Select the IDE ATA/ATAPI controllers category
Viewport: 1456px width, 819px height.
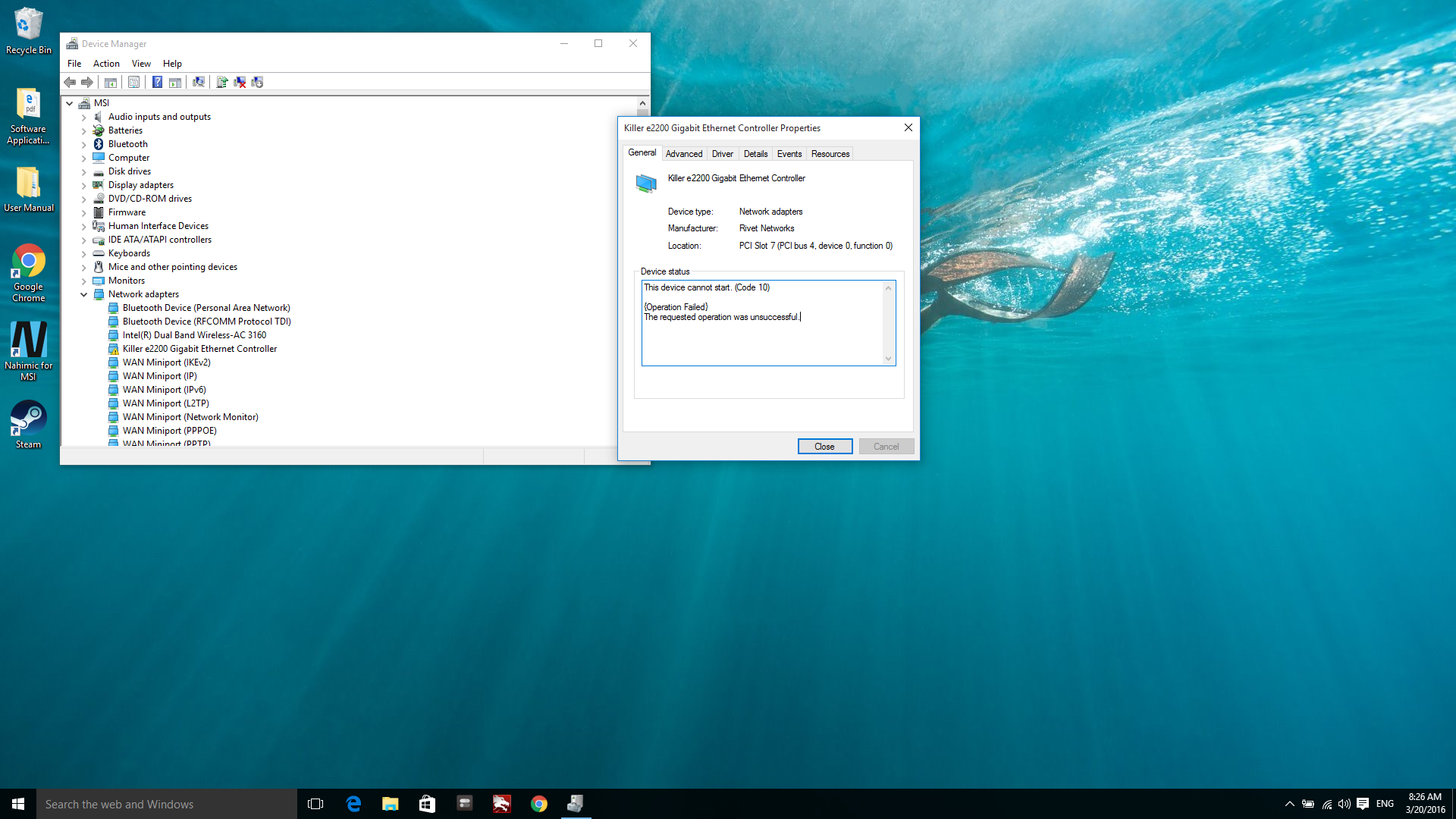[159, 240]
